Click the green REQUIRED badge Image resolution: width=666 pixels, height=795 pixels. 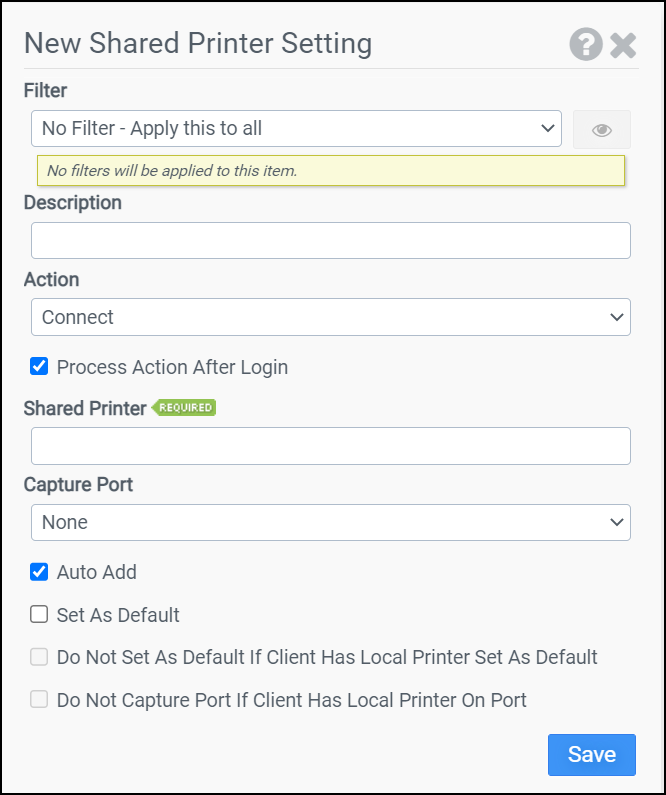185,408
